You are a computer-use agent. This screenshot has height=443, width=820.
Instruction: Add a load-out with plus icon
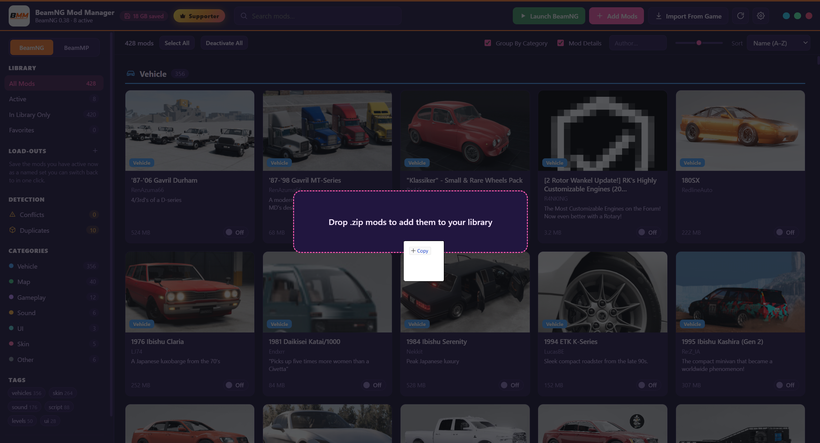click(95, 151)
